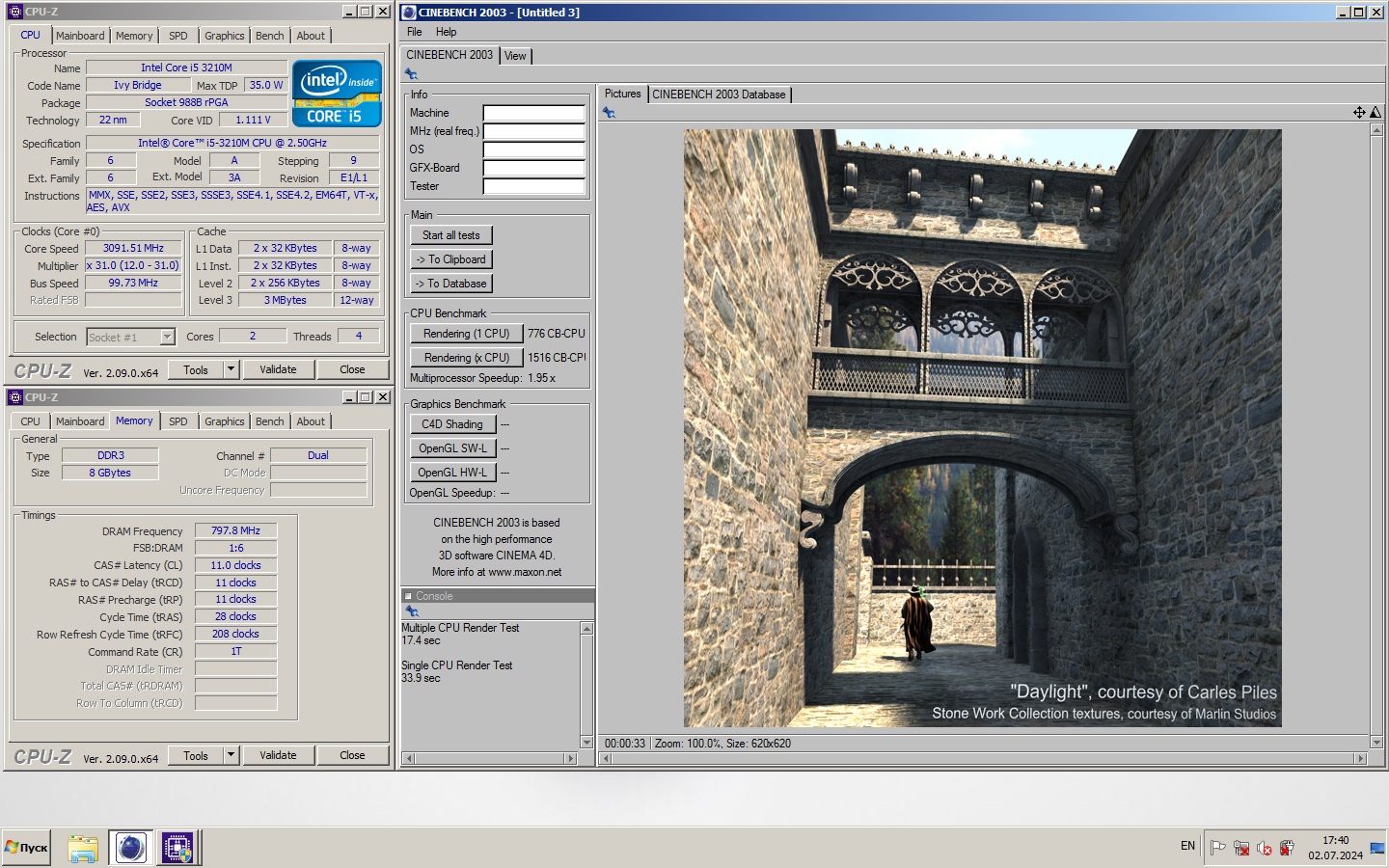Open the Tools dropdown arrow in the bottom CPU-Z window
This screenshot has width=1389, height=868.
pyautogui.click(x=231, y=755)
